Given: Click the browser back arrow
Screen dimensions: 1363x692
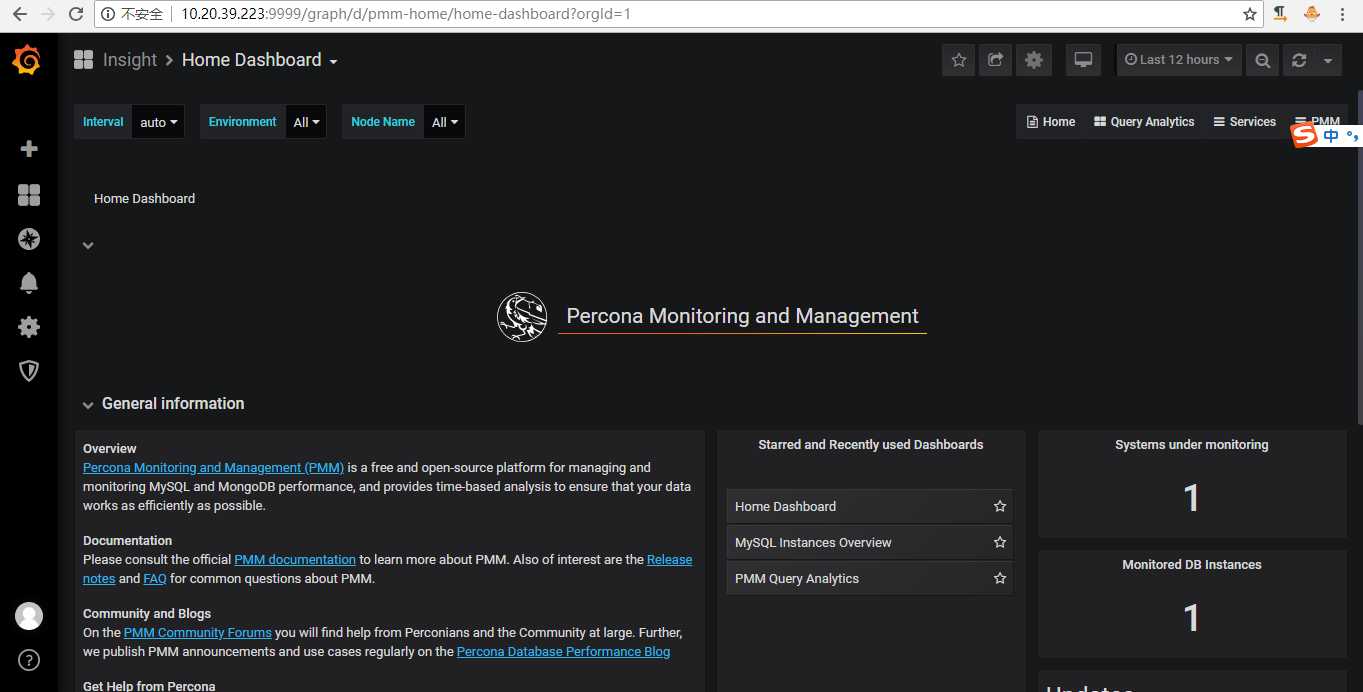Looking at the screenshot, I should point(19,14).
